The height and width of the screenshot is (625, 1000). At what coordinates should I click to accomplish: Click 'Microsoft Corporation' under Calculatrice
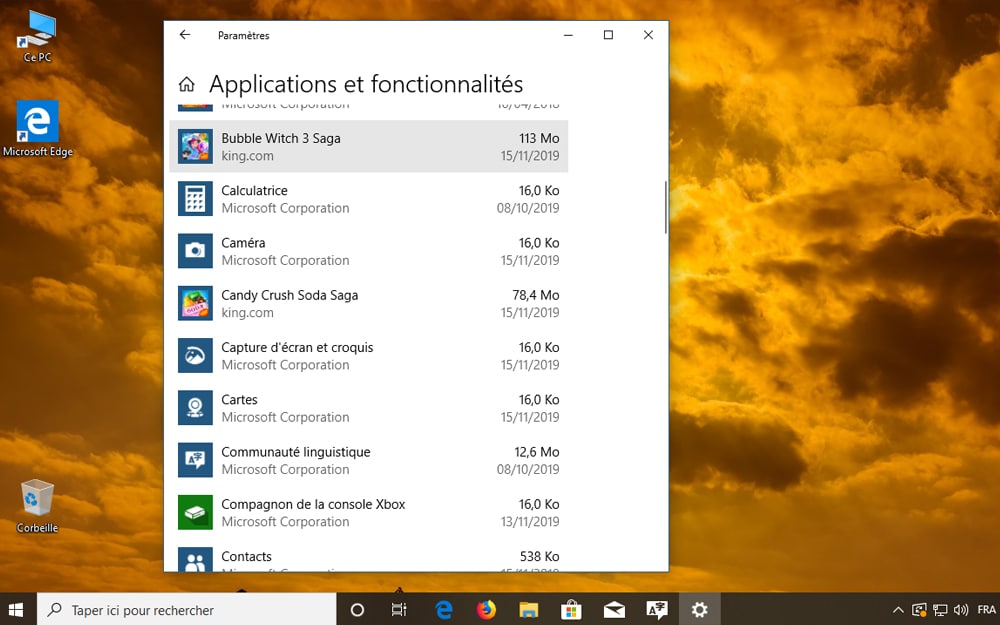(x=285, y=208)
